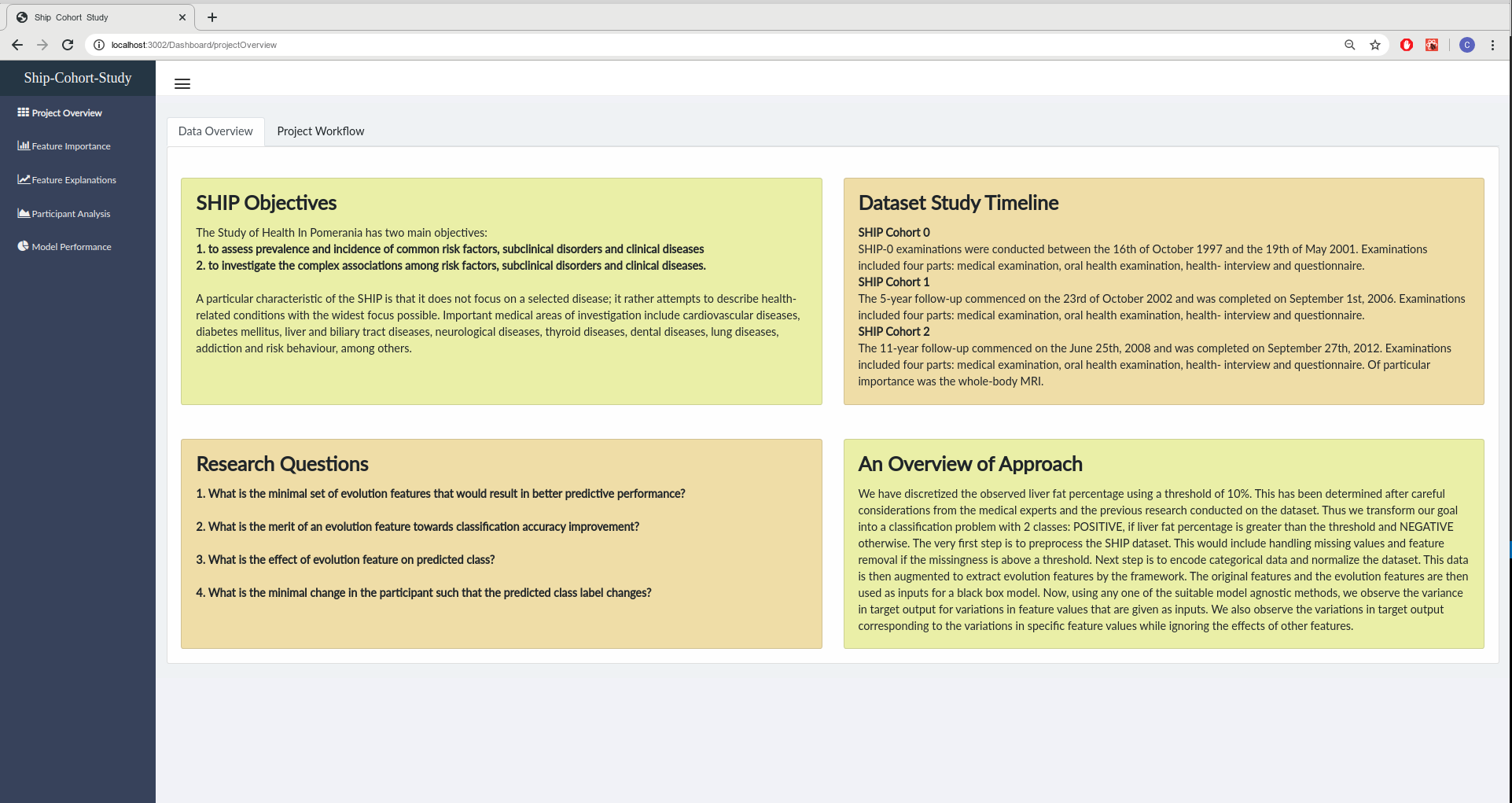Screen dimensions: 1512x803
Task: Click the SHIP Cohort 0 subheading
Action: pos(894,233)
